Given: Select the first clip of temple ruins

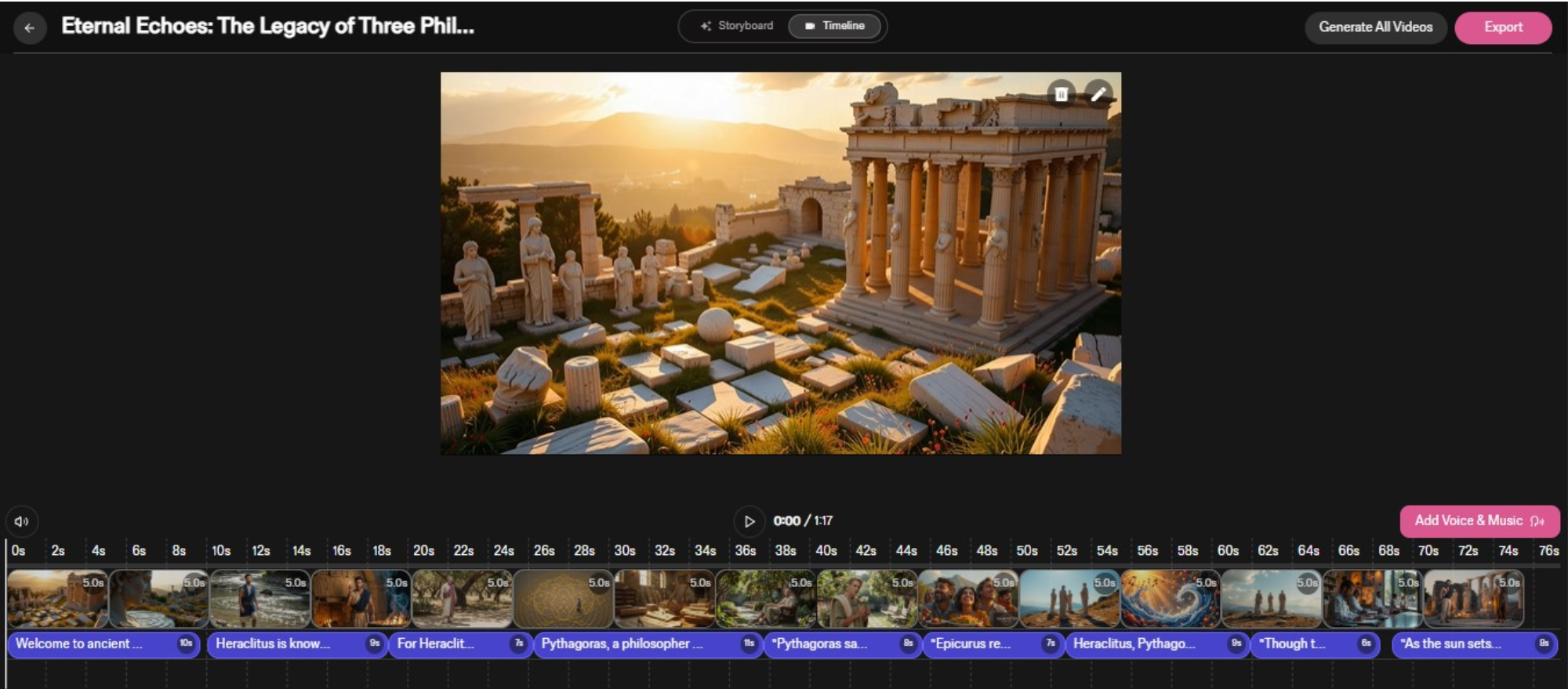Looking at the screenshot, I should pos(57,599).
